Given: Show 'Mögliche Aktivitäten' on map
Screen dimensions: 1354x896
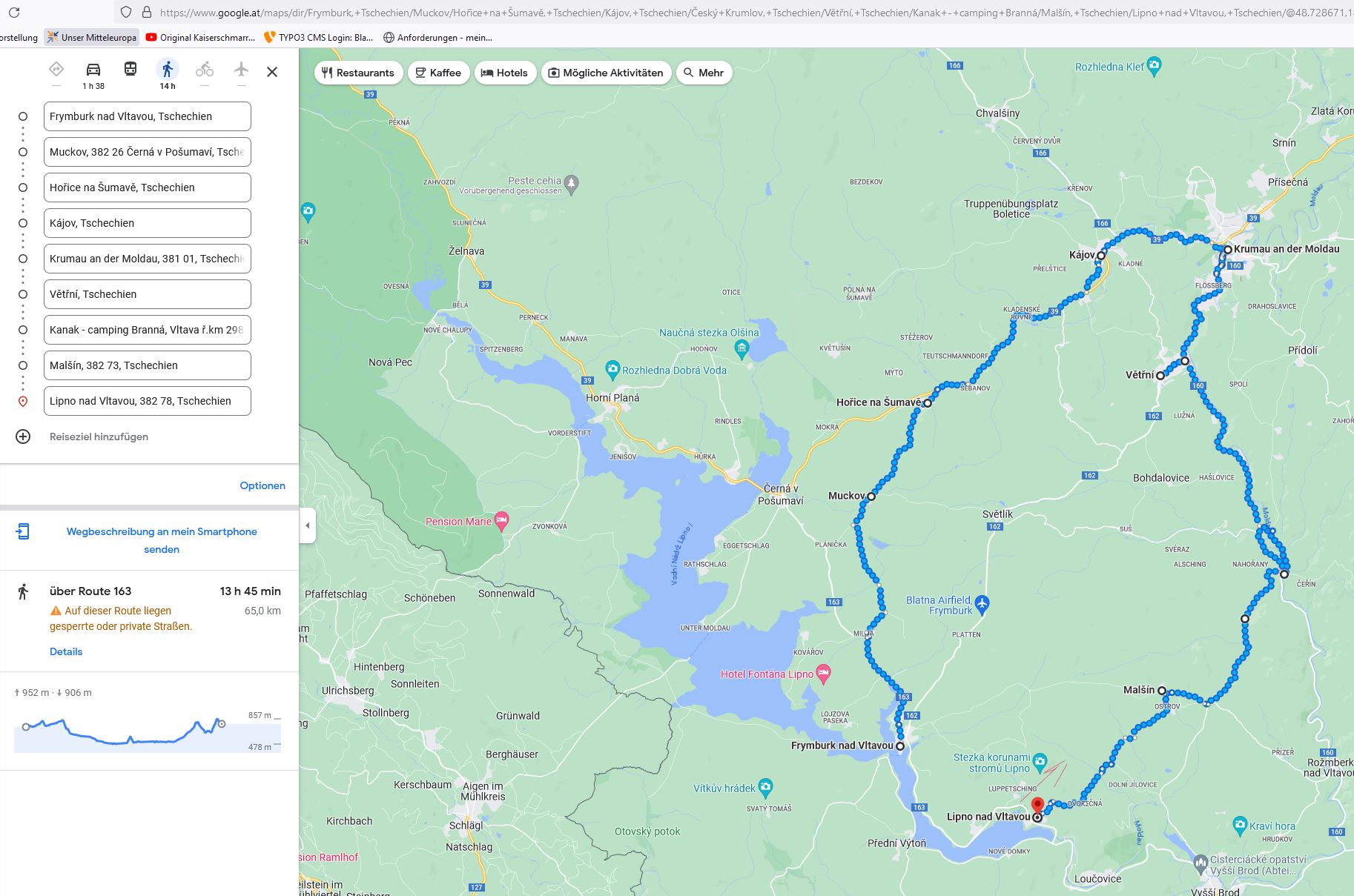Looking at the screenshot, I should (607, 73).
